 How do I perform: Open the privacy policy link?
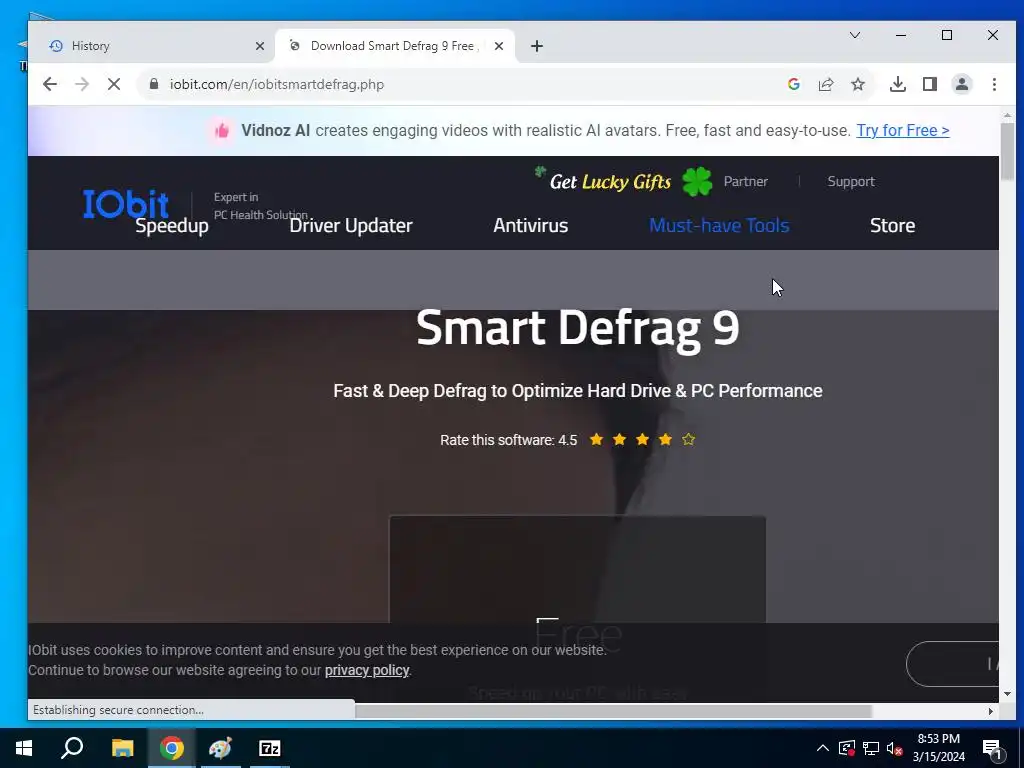367,670
